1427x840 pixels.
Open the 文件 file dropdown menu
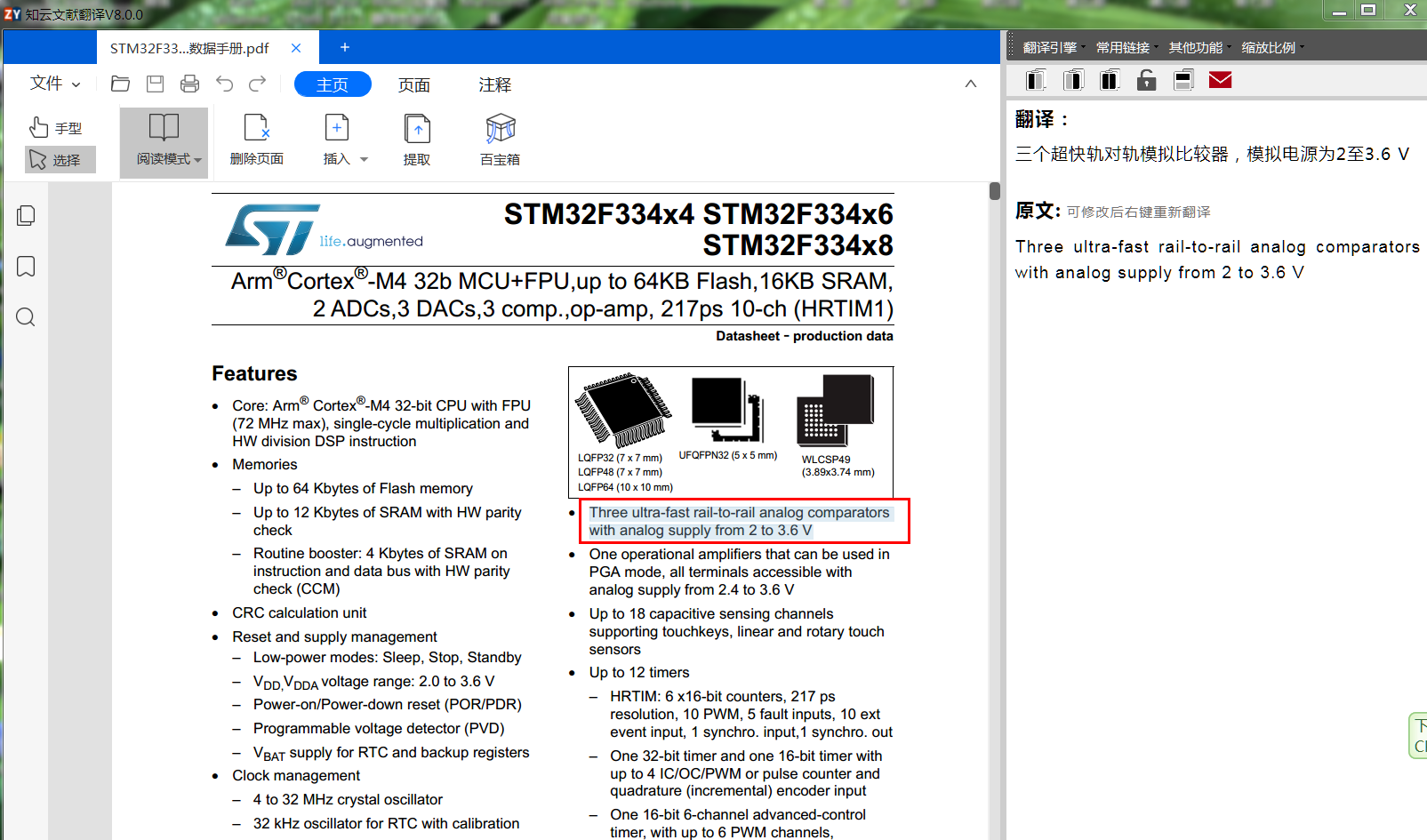pos(55,84)
